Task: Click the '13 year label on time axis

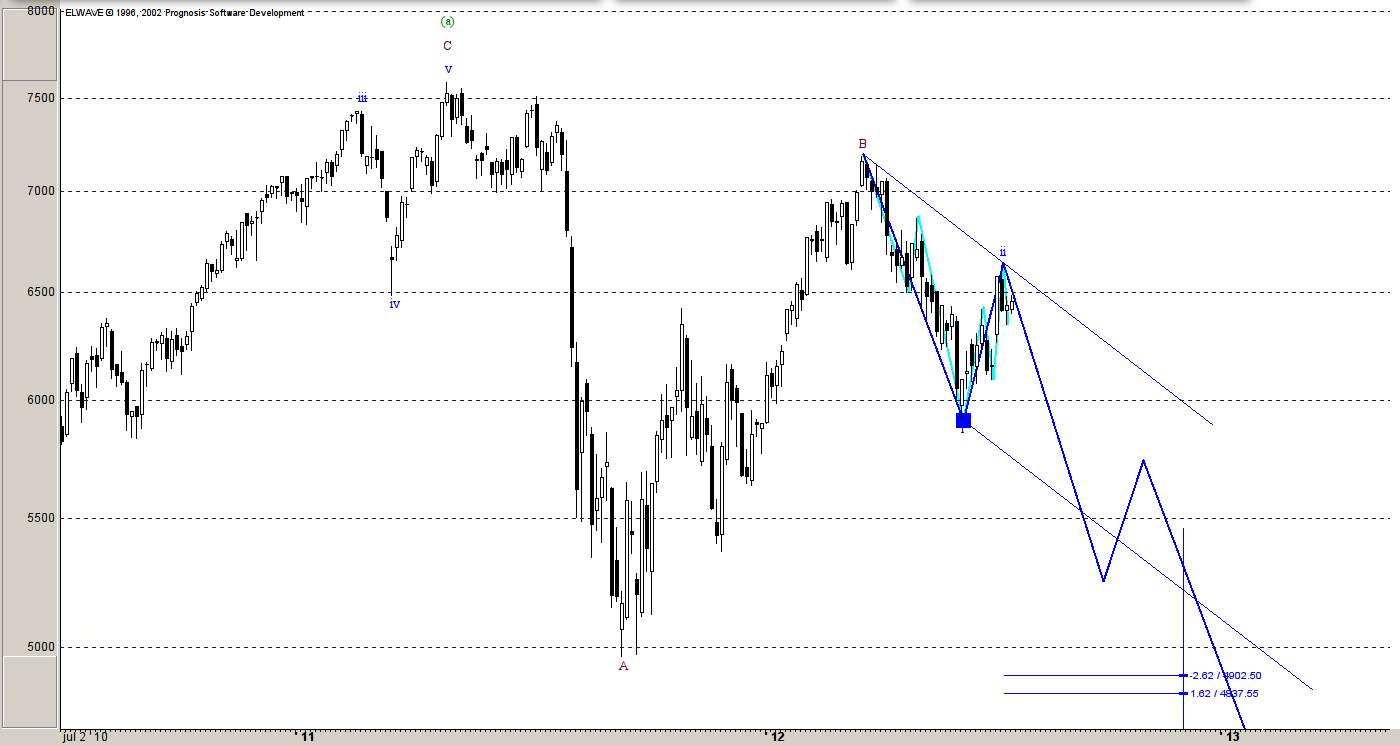Action: (x=1231, y=736)
